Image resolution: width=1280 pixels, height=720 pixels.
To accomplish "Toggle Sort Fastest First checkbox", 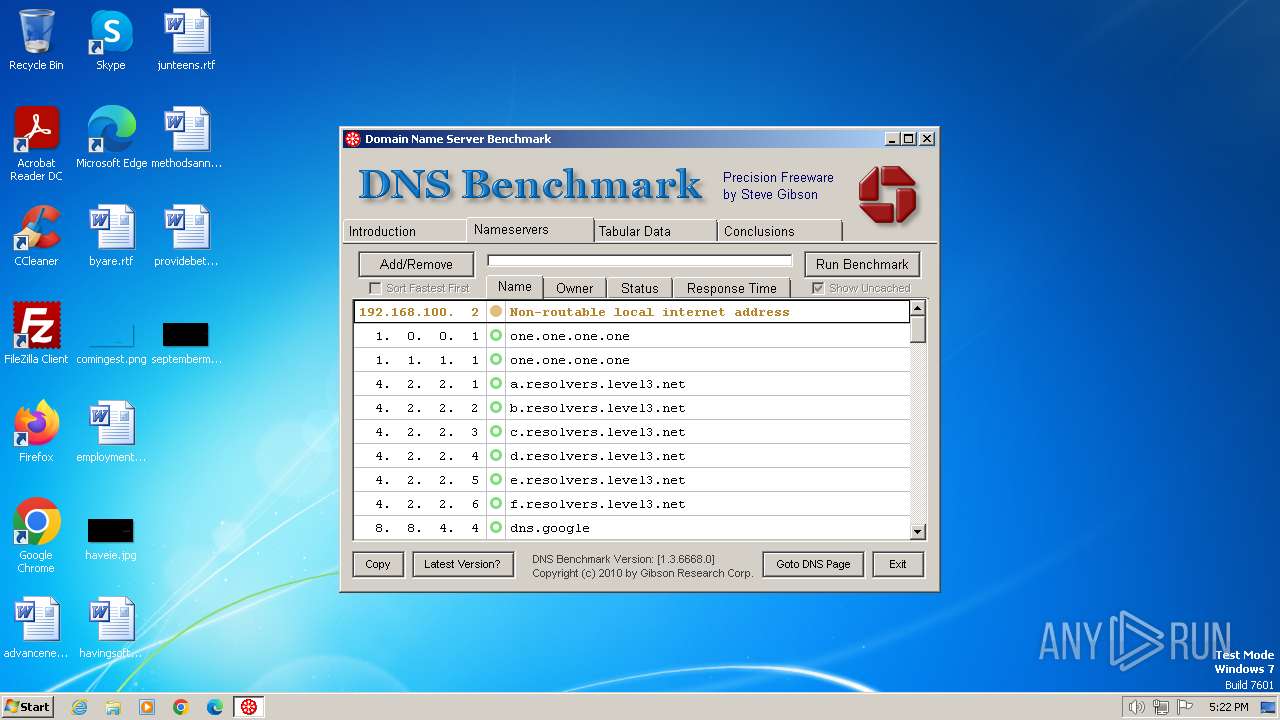I will 376,288.
